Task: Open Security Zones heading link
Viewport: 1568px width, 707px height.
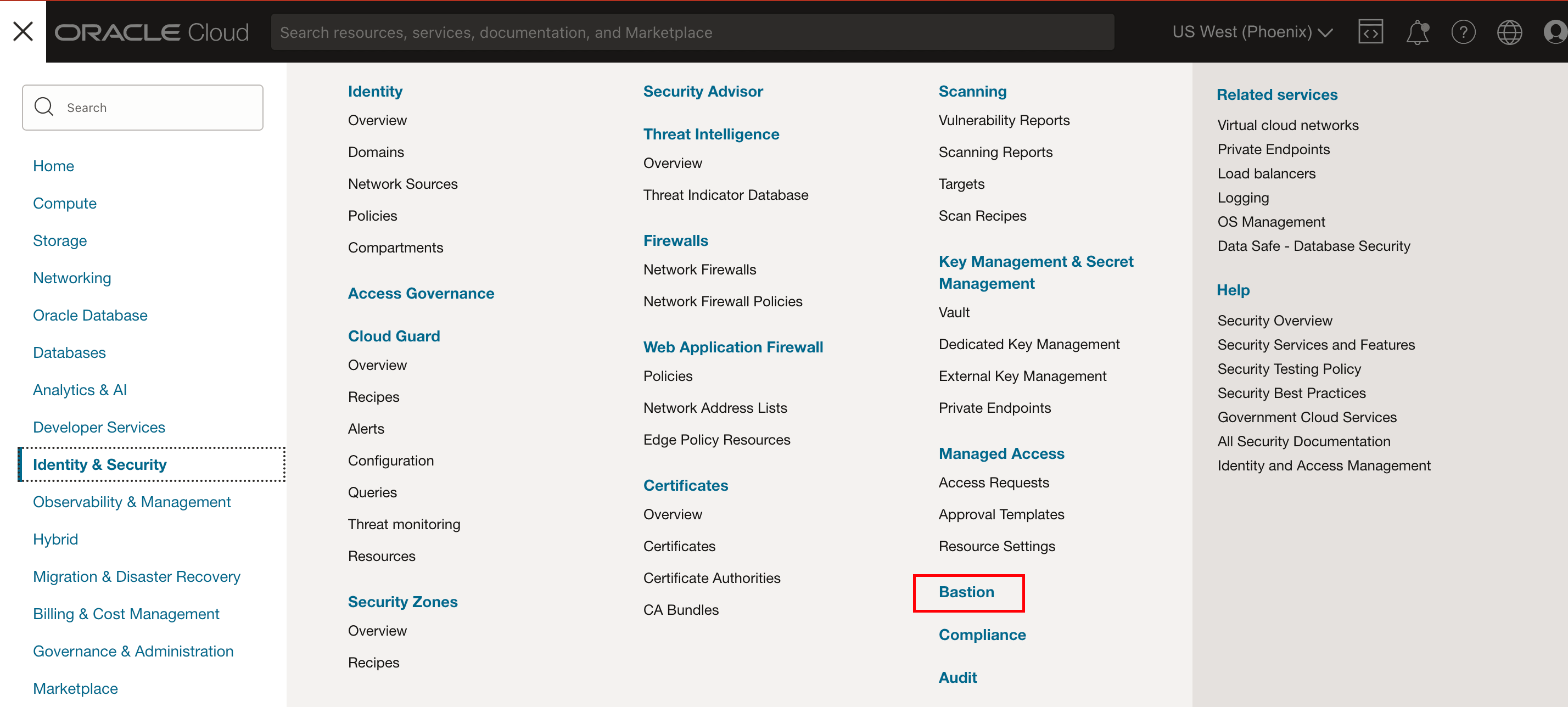Action: 403,602
